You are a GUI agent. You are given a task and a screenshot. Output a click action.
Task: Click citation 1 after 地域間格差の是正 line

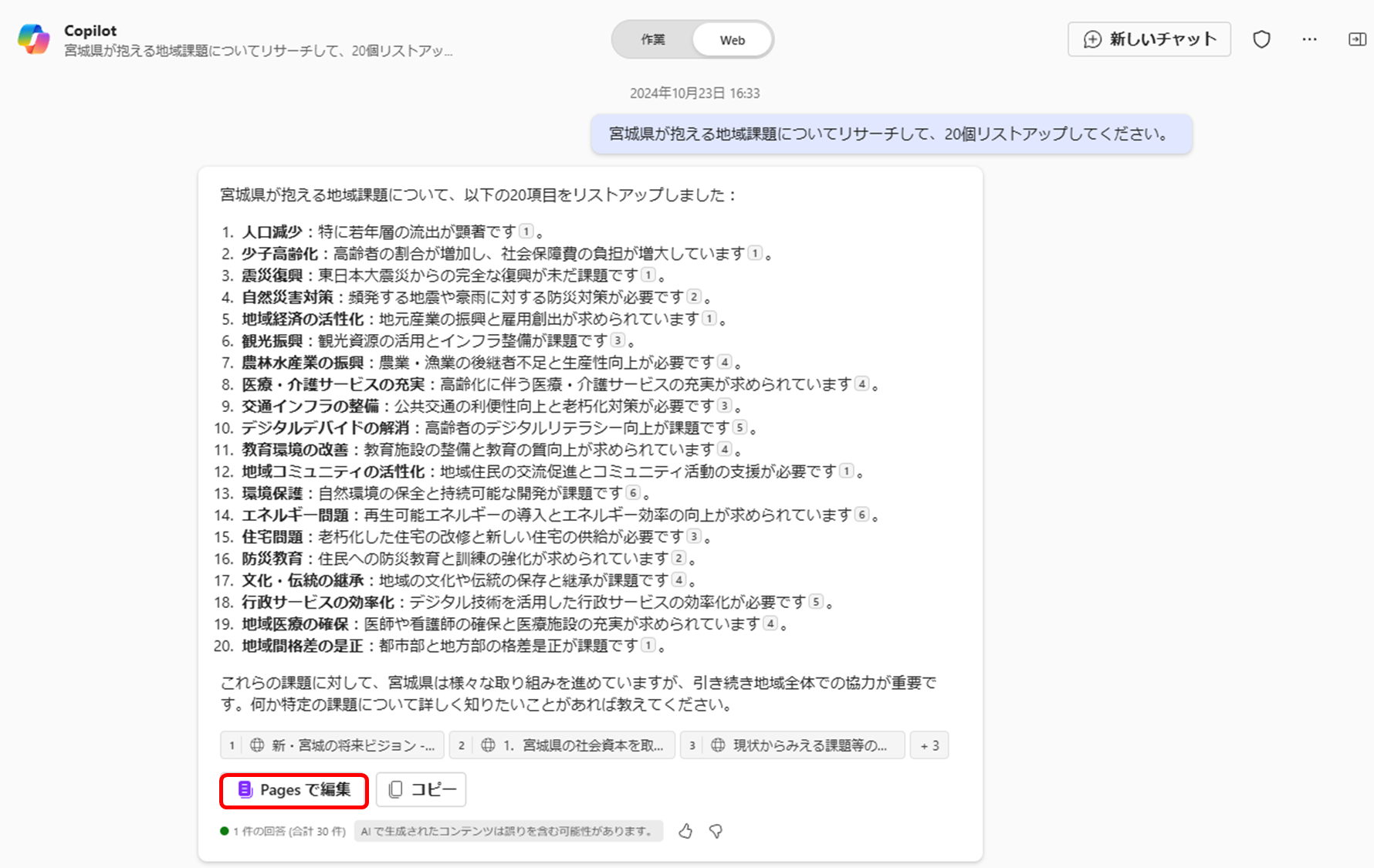648,644
